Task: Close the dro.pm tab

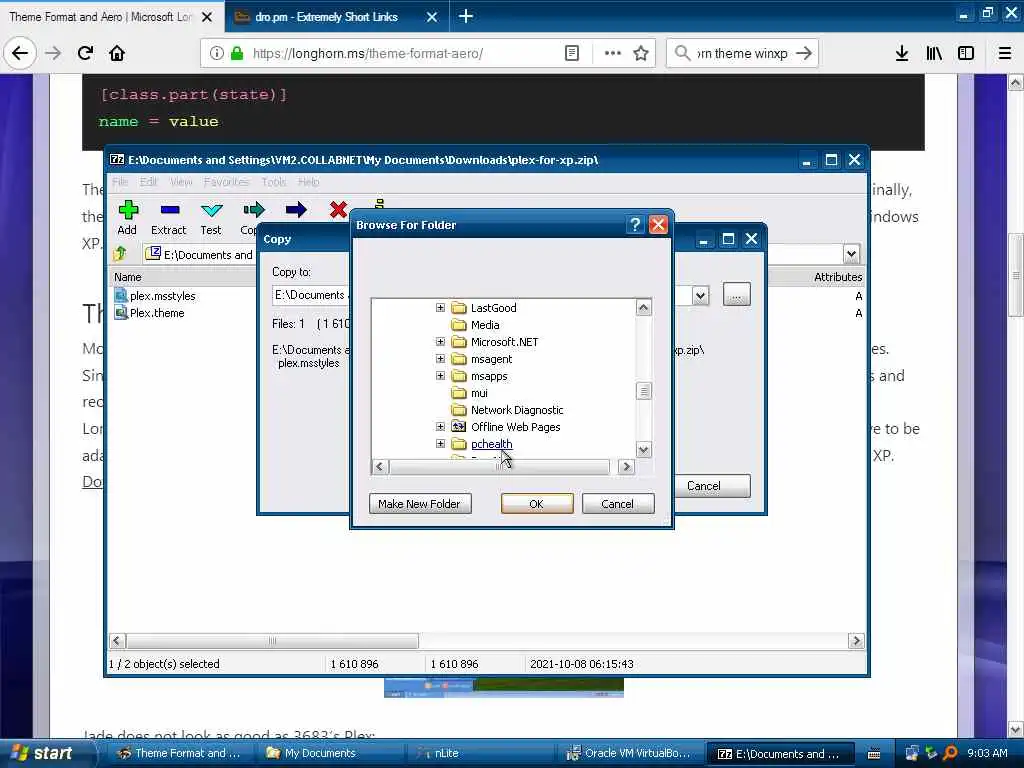Action: (x=432, y=17)
